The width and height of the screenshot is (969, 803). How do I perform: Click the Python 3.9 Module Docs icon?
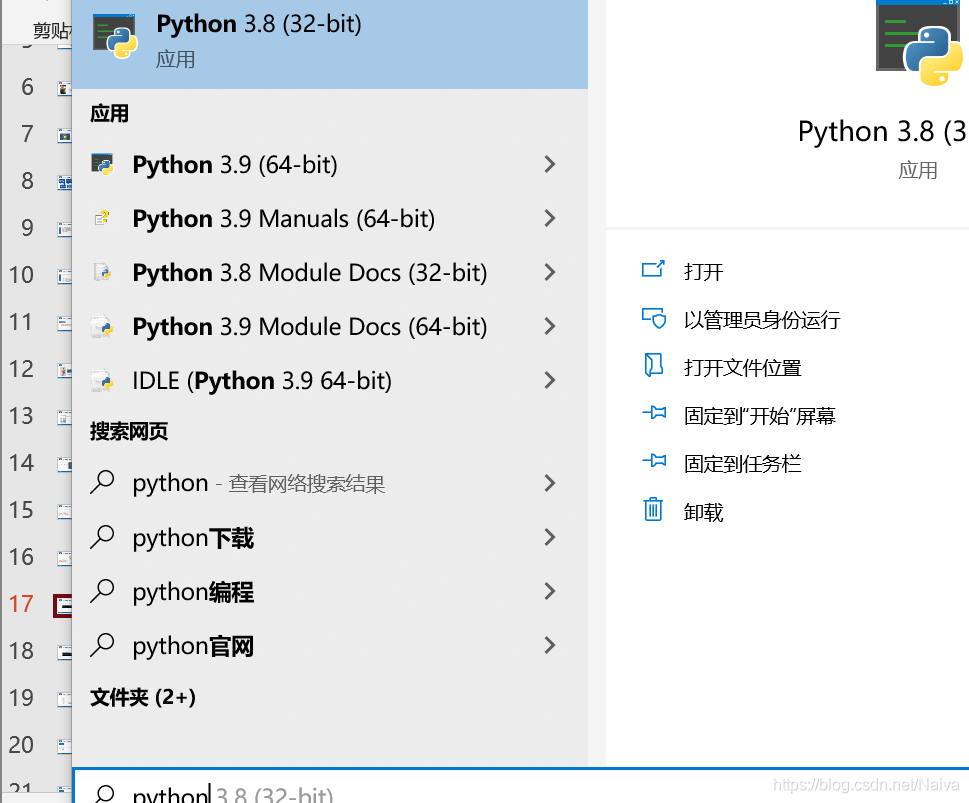tap(103, 326)
